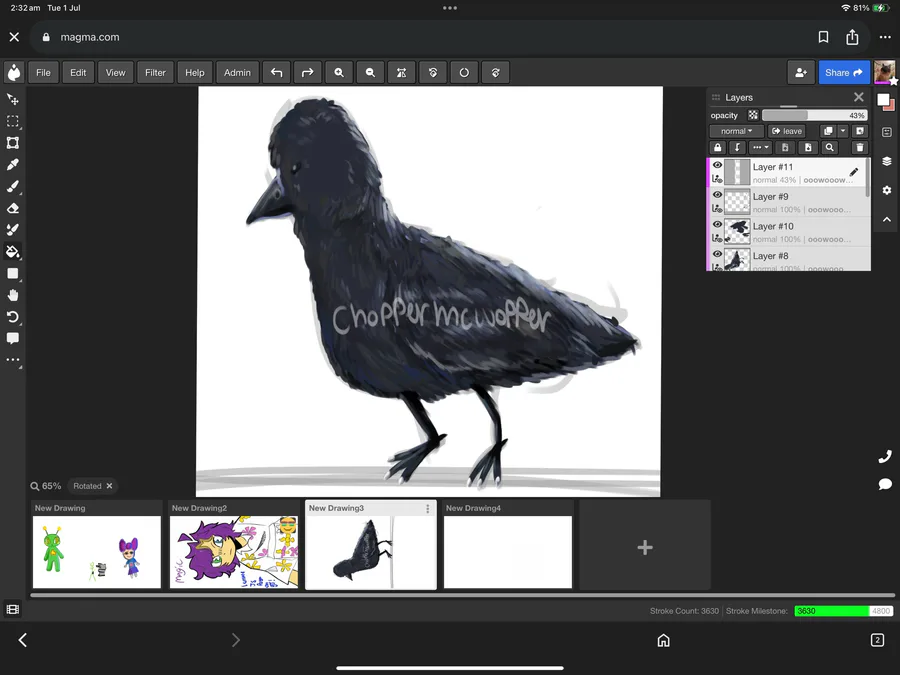Click the foreground/background color swatch
900x675 pixels.
click(885, 101)
